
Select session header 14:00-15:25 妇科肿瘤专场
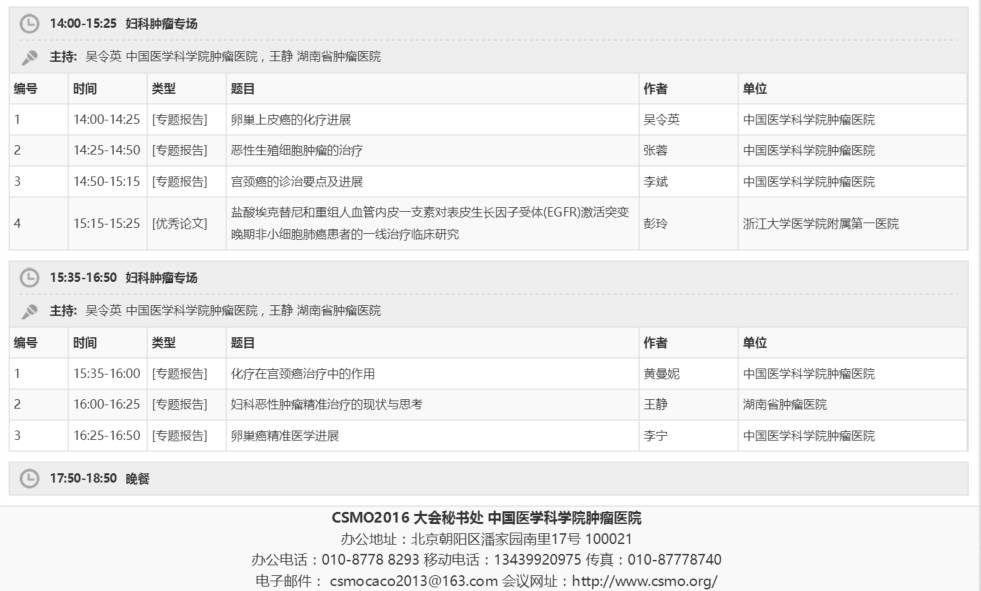pos(124,24)
